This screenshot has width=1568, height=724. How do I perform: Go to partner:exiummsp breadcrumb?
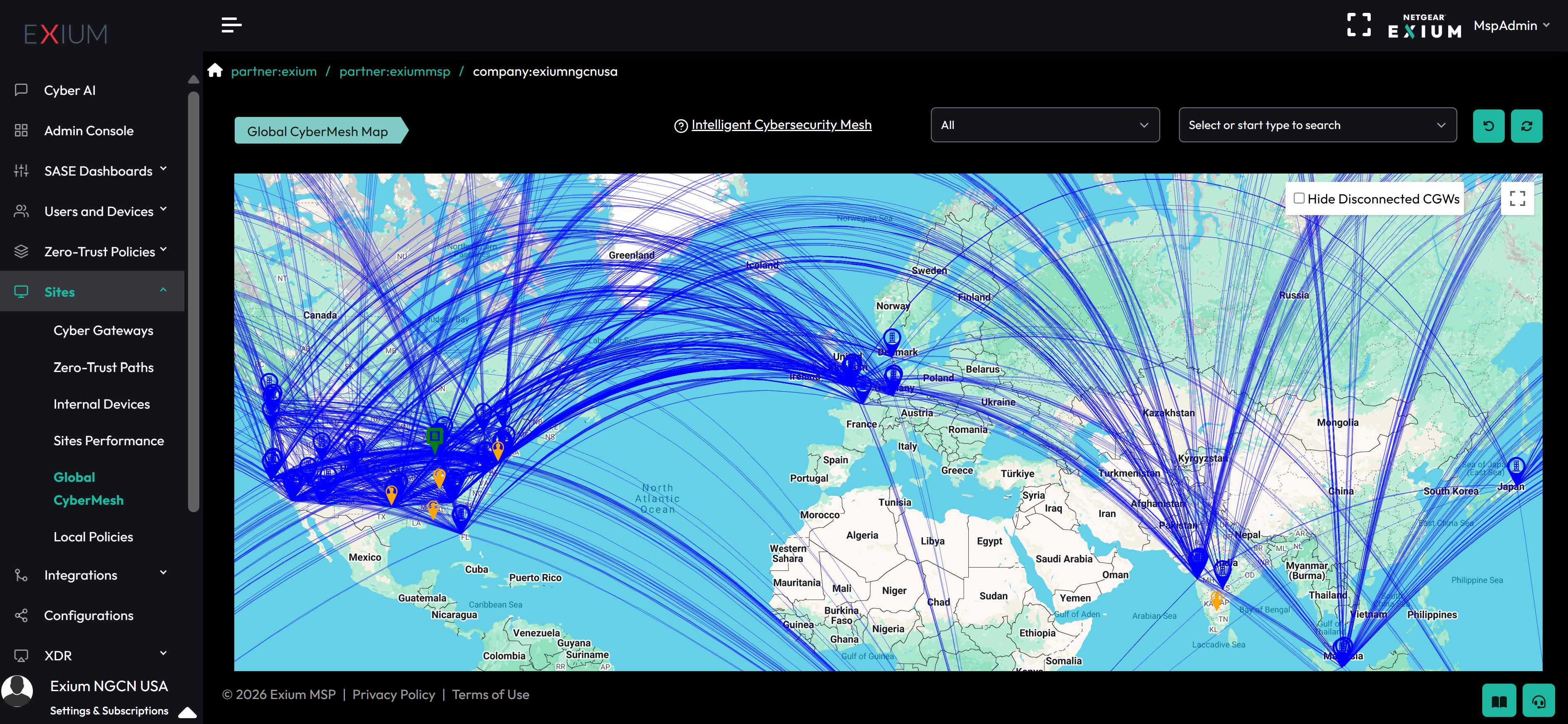394,71
